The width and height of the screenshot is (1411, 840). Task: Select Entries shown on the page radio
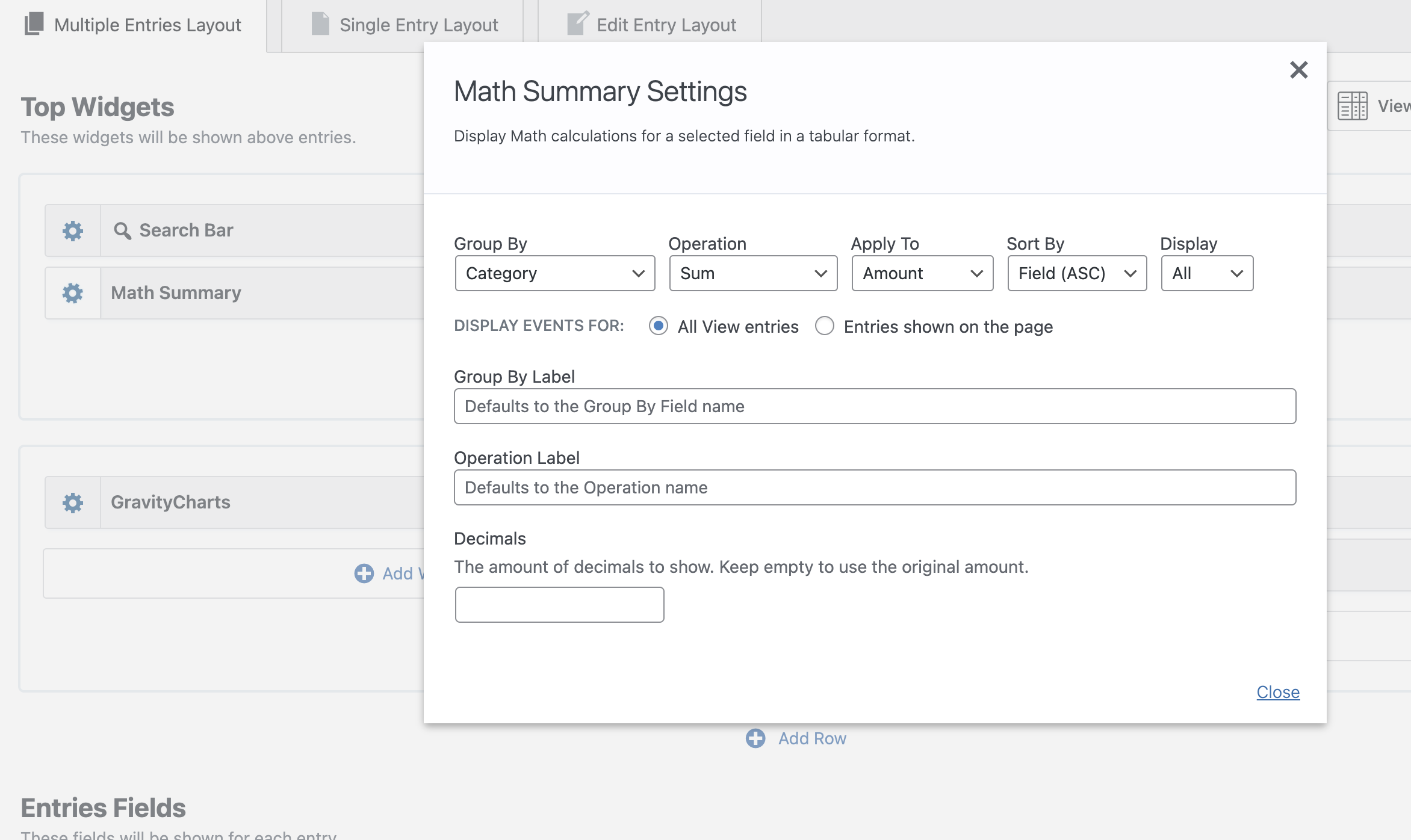tap(825, 326)
